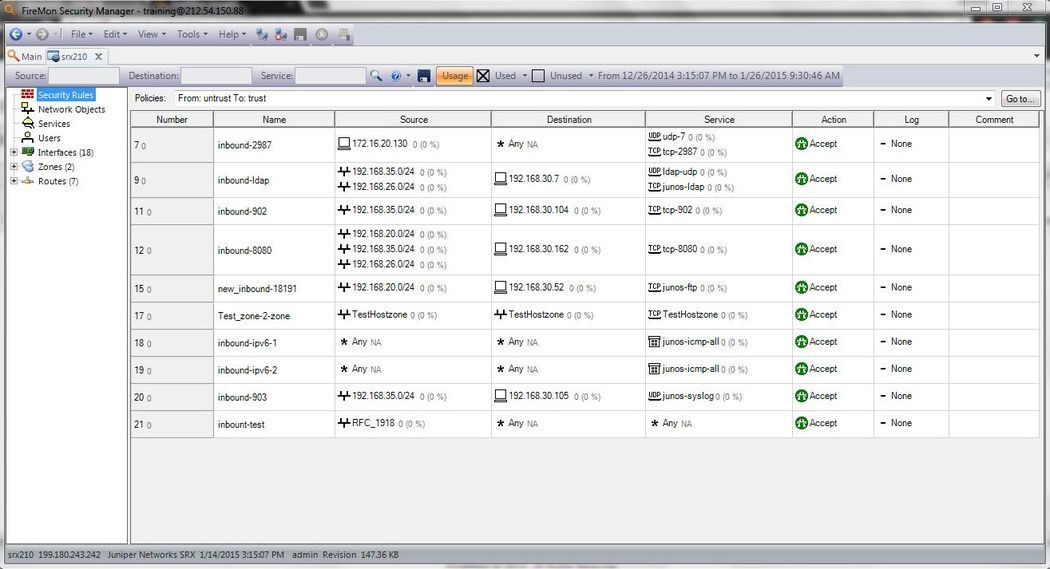
Task: Click the host icon beside 192.168.30.52
Action: click(x=500, y=287)
